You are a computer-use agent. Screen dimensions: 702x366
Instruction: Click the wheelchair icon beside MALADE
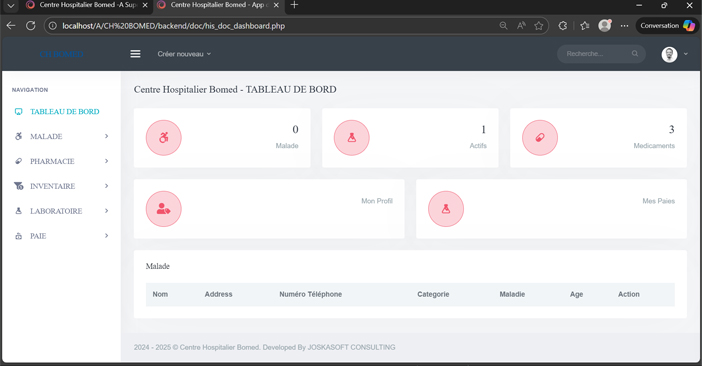click(18, 136)
